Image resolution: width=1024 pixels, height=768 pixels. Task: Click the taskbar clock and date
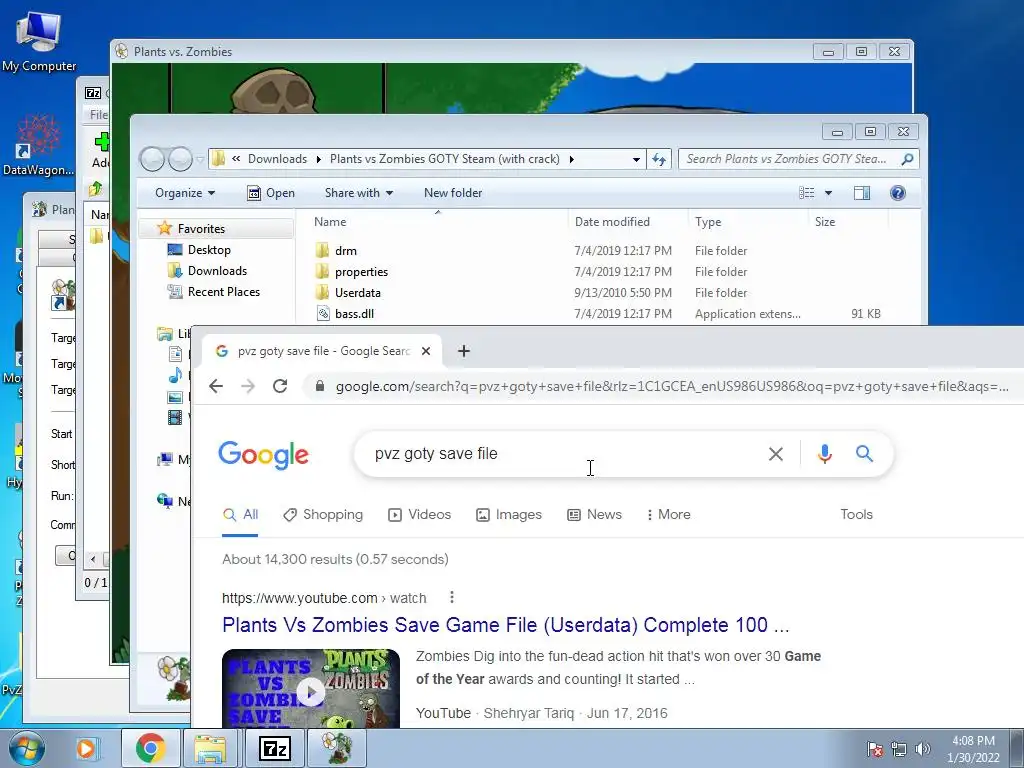[x=973, y=749]
